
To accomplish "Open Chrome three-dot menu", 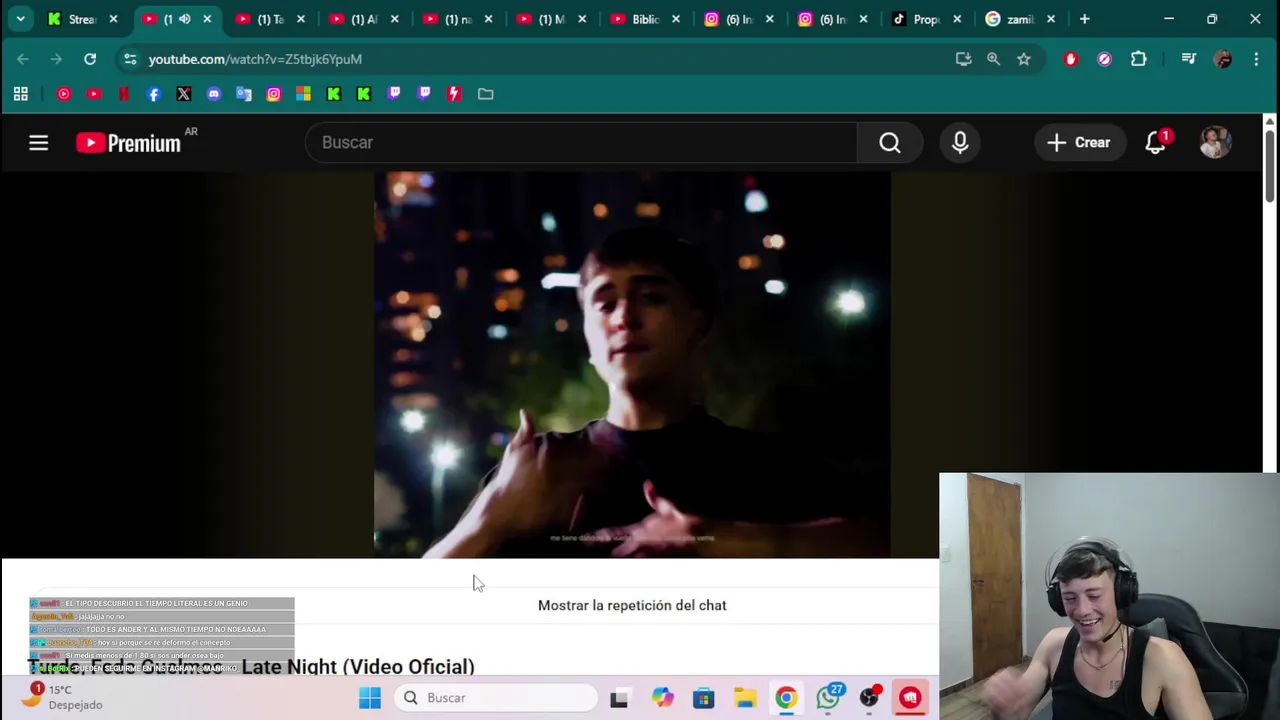I will click(x=1256, y=59).
